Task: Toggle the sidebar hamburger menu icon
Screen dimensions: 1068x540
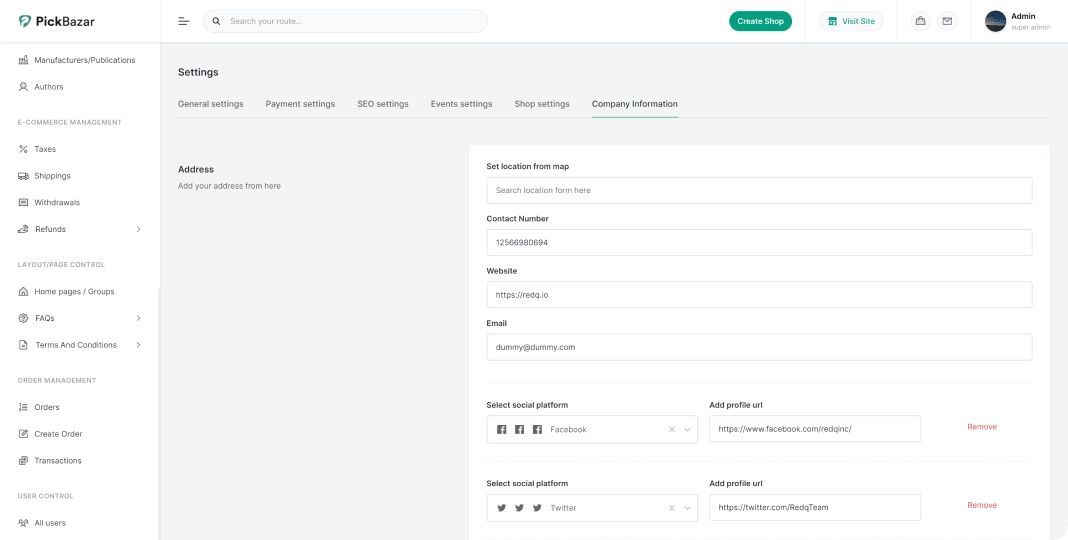Action: [x=184, y=21]
